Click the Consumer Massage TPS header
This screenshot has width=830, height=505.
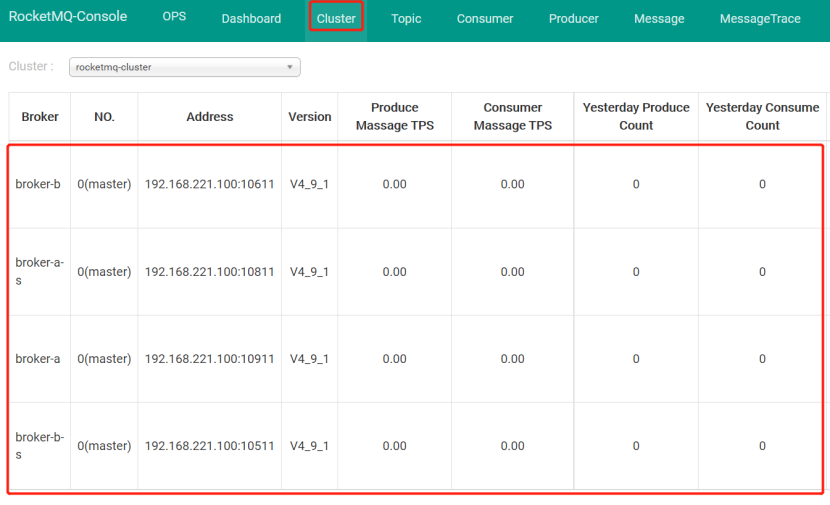click(x=512, y=116)
